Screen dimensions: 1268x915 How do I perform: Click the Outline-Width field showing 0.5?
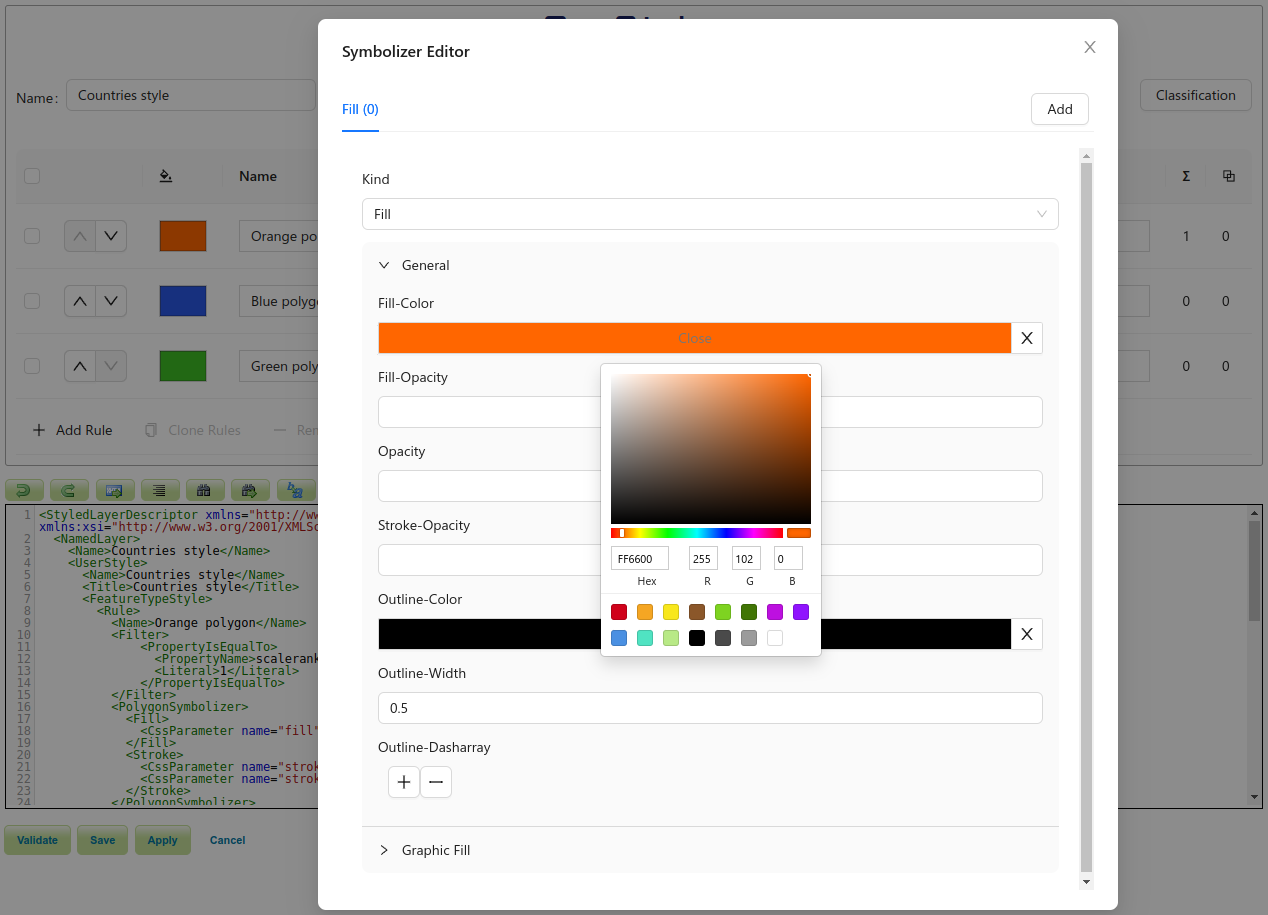(x=710, y=708)
